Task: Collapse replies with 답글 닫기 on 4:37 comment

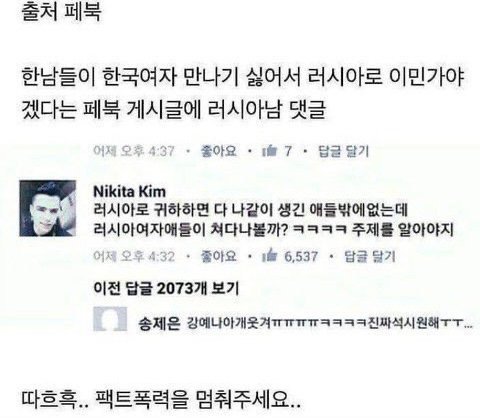Action: click(x=344, y=151)
